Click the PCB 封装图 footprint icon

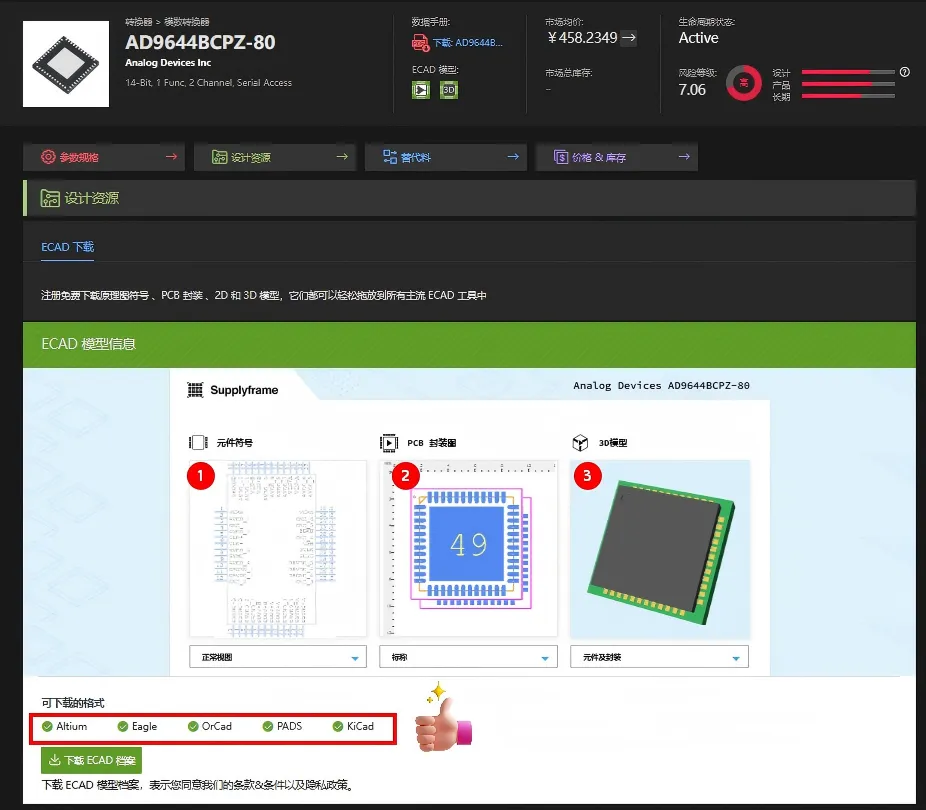point(388,442)
